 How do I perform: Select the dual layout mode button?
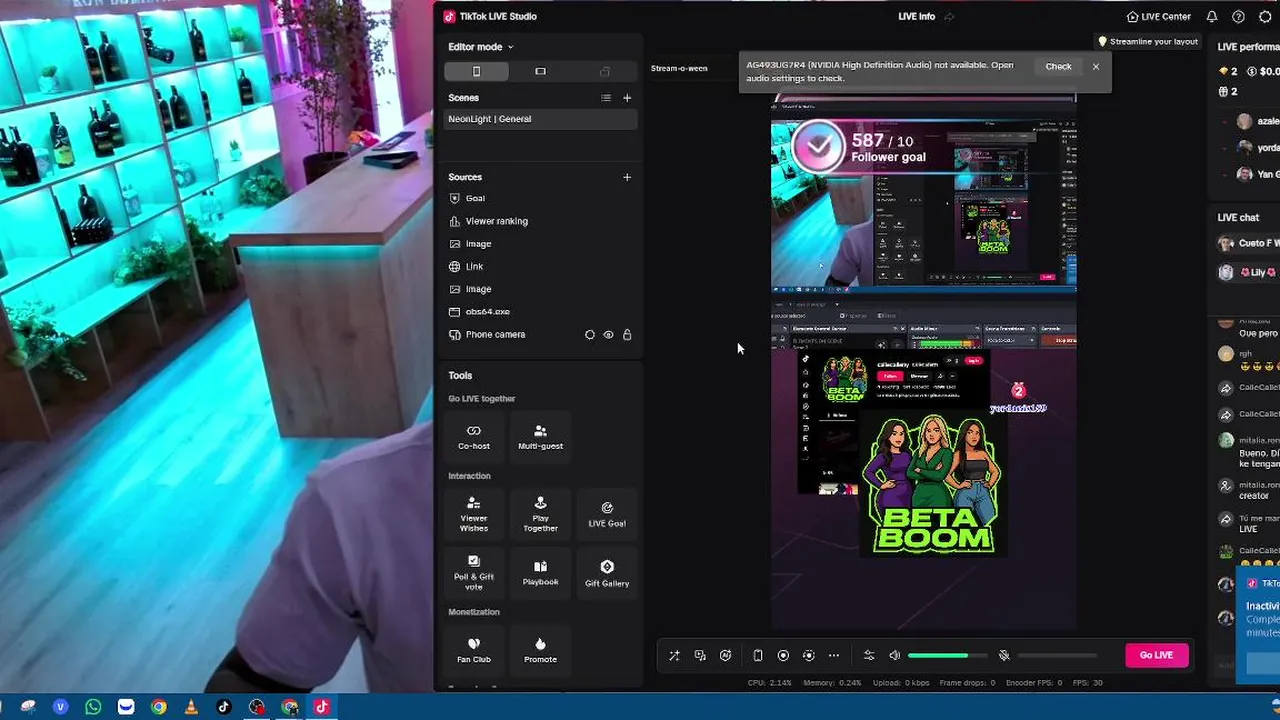click(604, 71)
